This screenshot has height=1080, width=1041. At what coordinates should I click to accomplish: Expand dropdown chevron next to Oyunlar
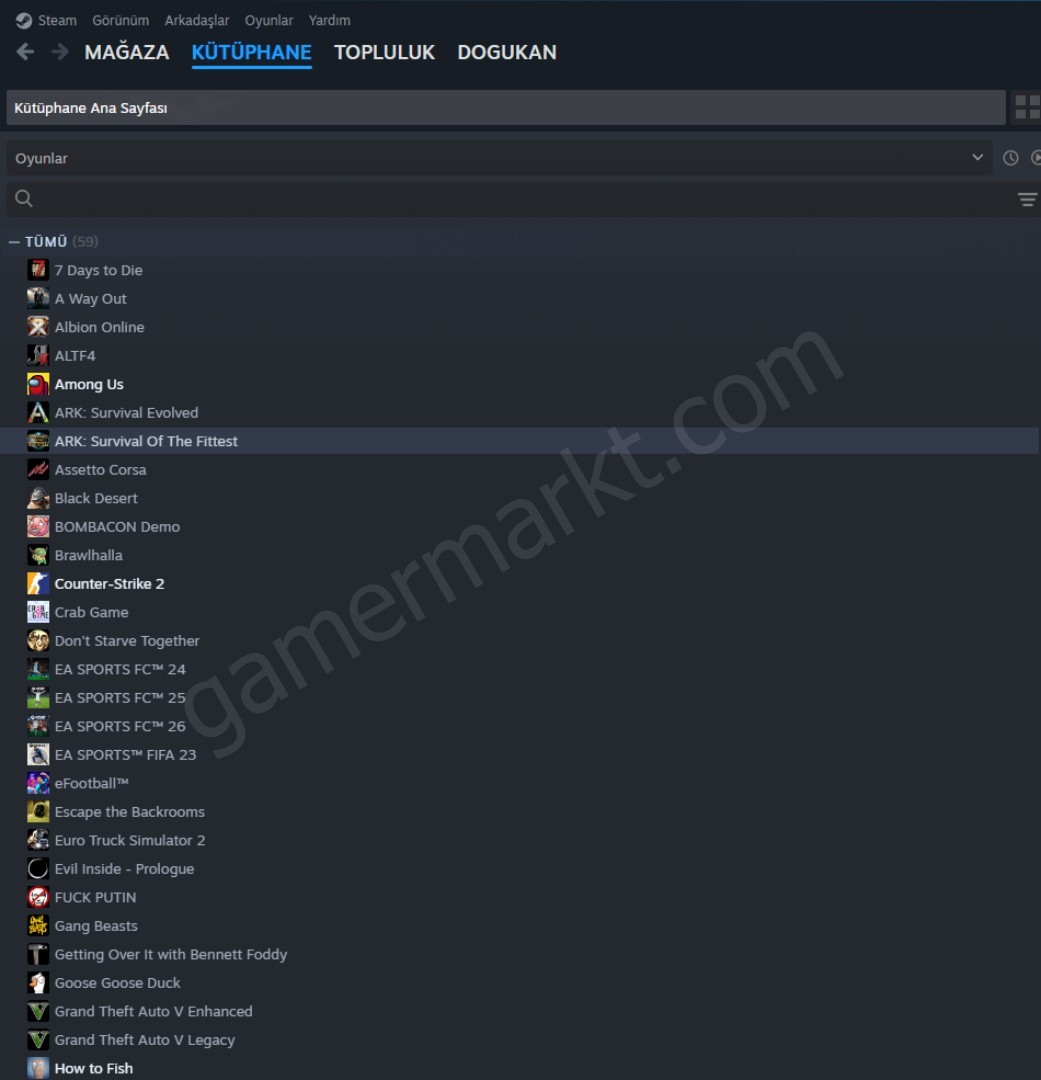click(x=977, y=158)
